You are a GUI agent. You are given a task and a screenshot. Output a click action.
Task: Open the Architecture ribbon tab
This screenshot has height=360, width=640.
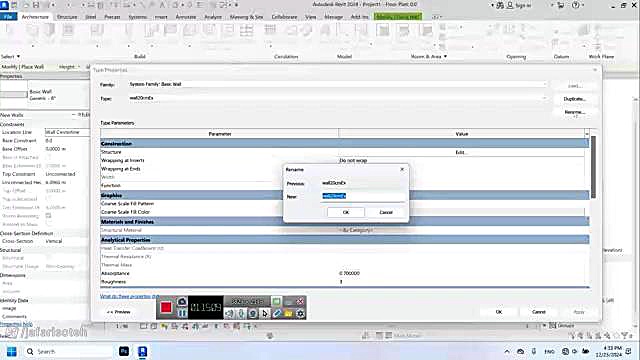pyautogui.click(x=35, y=17)
